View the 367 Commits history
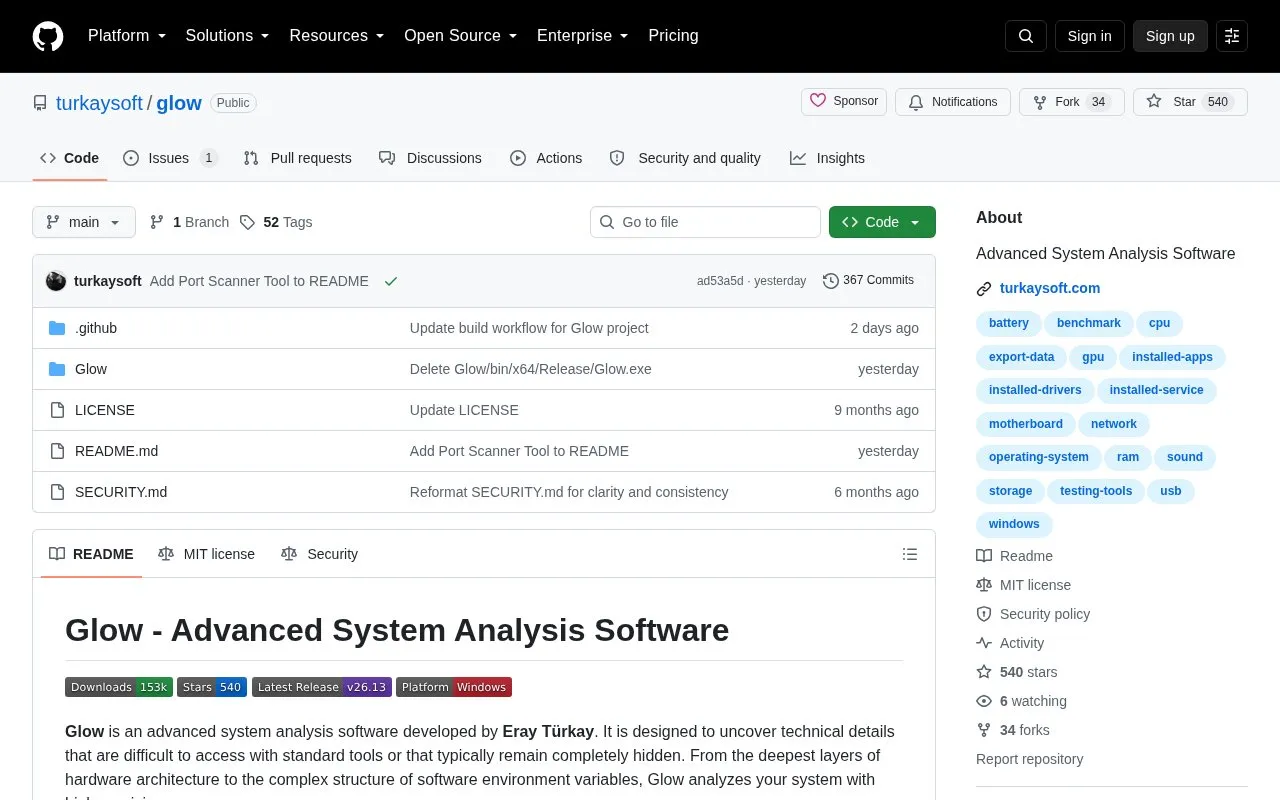Screen dimensions: 1280x800 (x=868, y=281)
